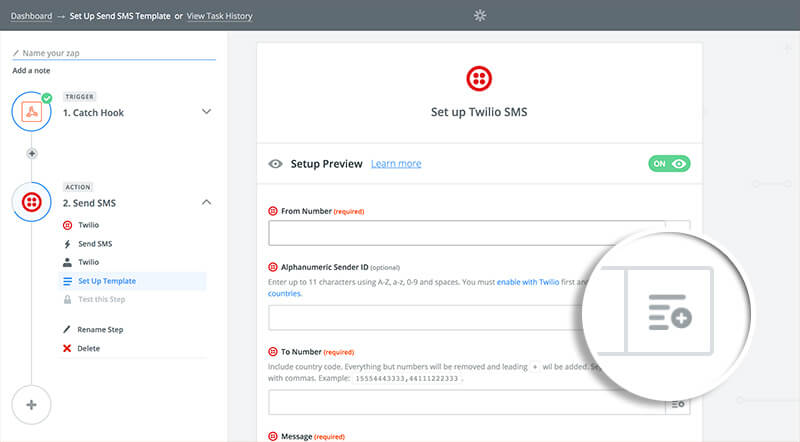The image size is (800, 442).
Task: Open the Twilio app substep
Action: [88, 225]
